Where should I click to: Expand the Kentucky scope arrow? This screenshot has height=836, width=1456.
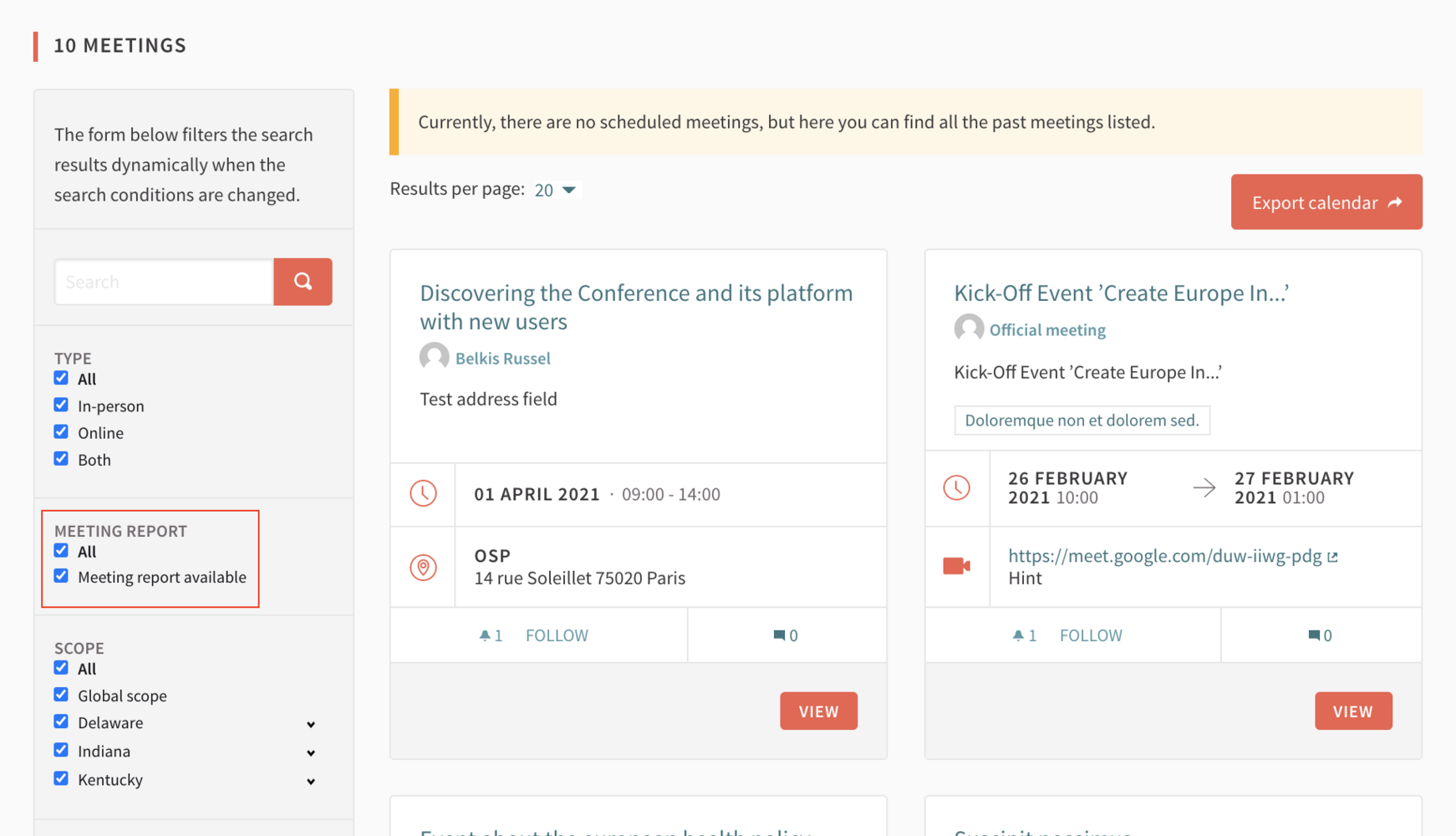tap(310, 781)
